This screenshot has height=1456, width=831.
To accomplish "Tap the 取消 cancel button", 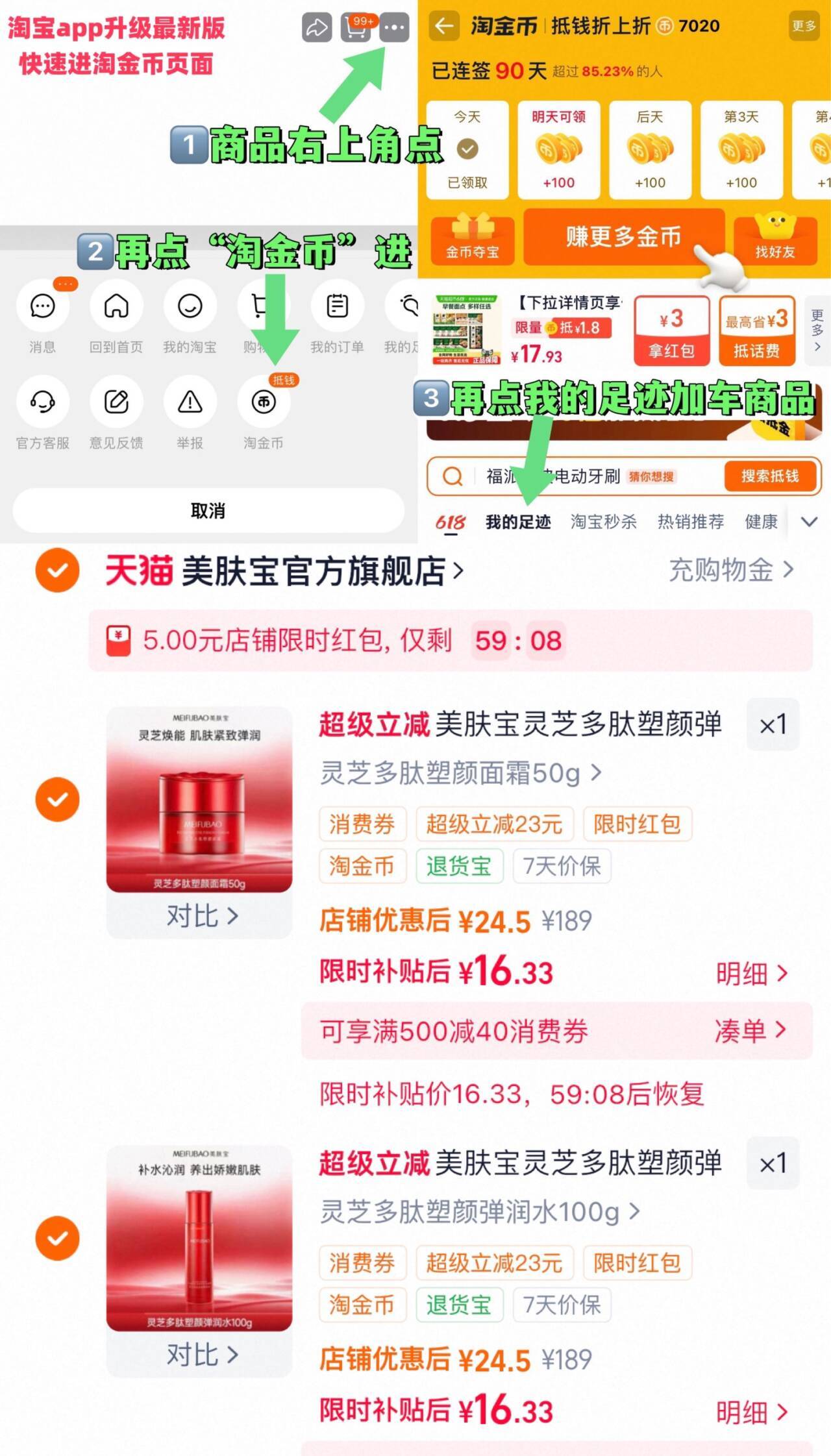I will tap(208, 511).
